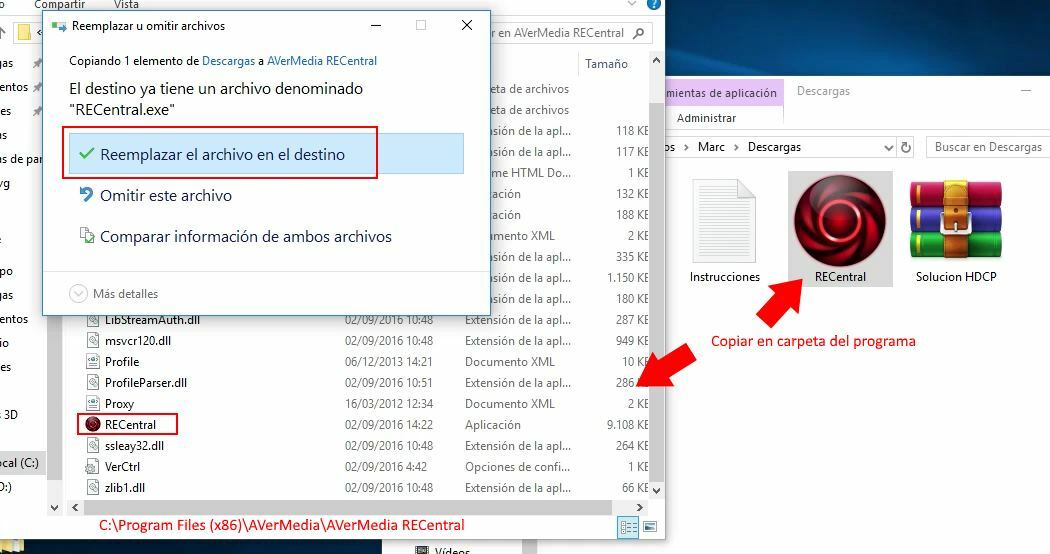Screen dimensions: 1050x554
Task: Collapse the ribbon chevron near help icon
Action: [x=634, y=6]
